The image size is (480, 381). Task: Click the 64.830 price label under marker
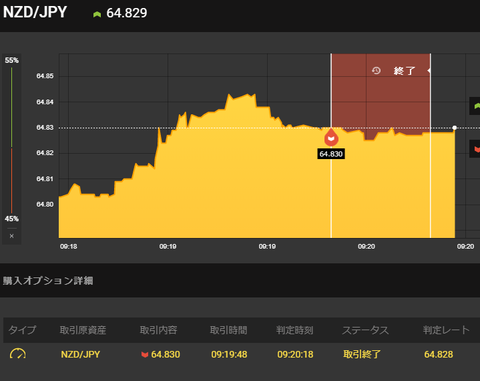point(331,154)
